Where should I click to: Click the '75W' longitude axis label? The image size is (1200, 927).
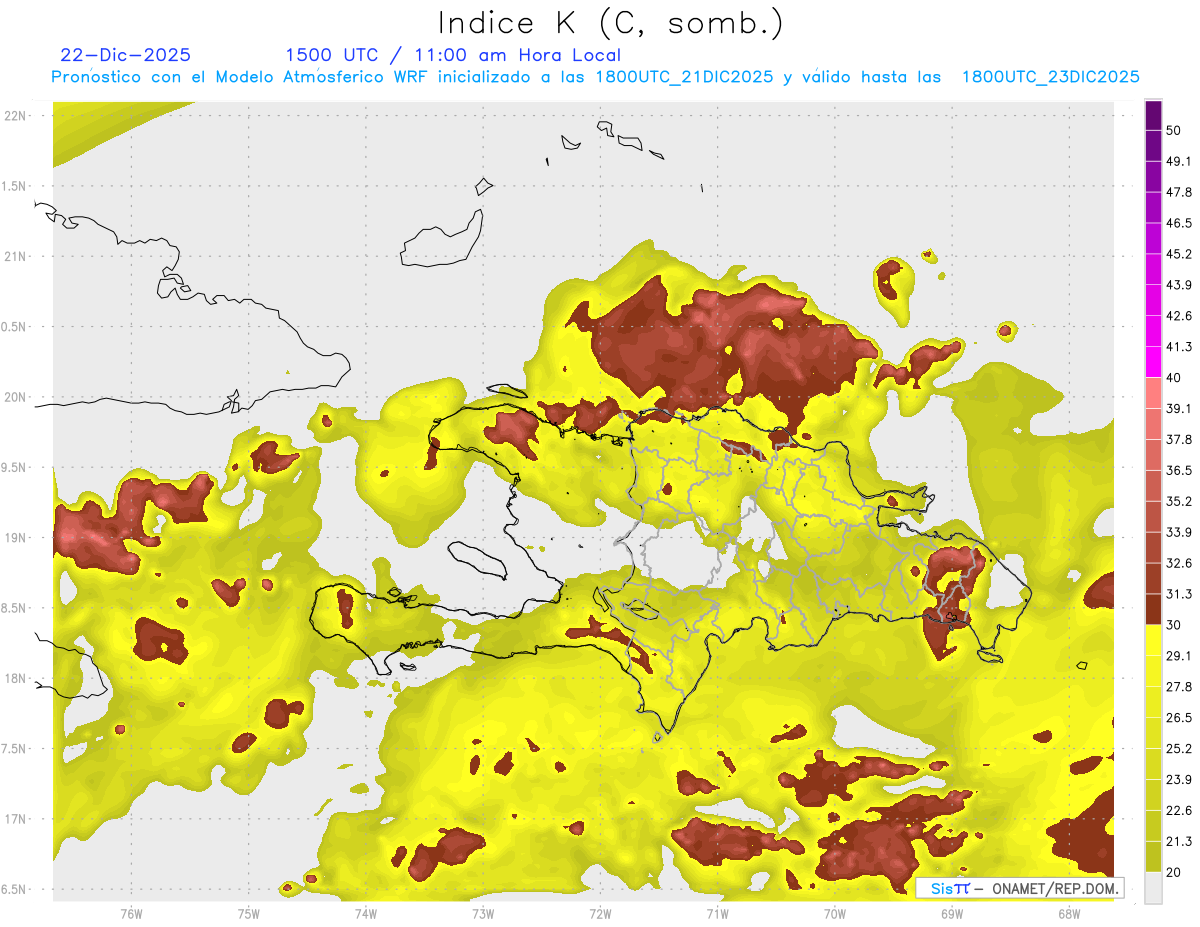tap(249, 913)
